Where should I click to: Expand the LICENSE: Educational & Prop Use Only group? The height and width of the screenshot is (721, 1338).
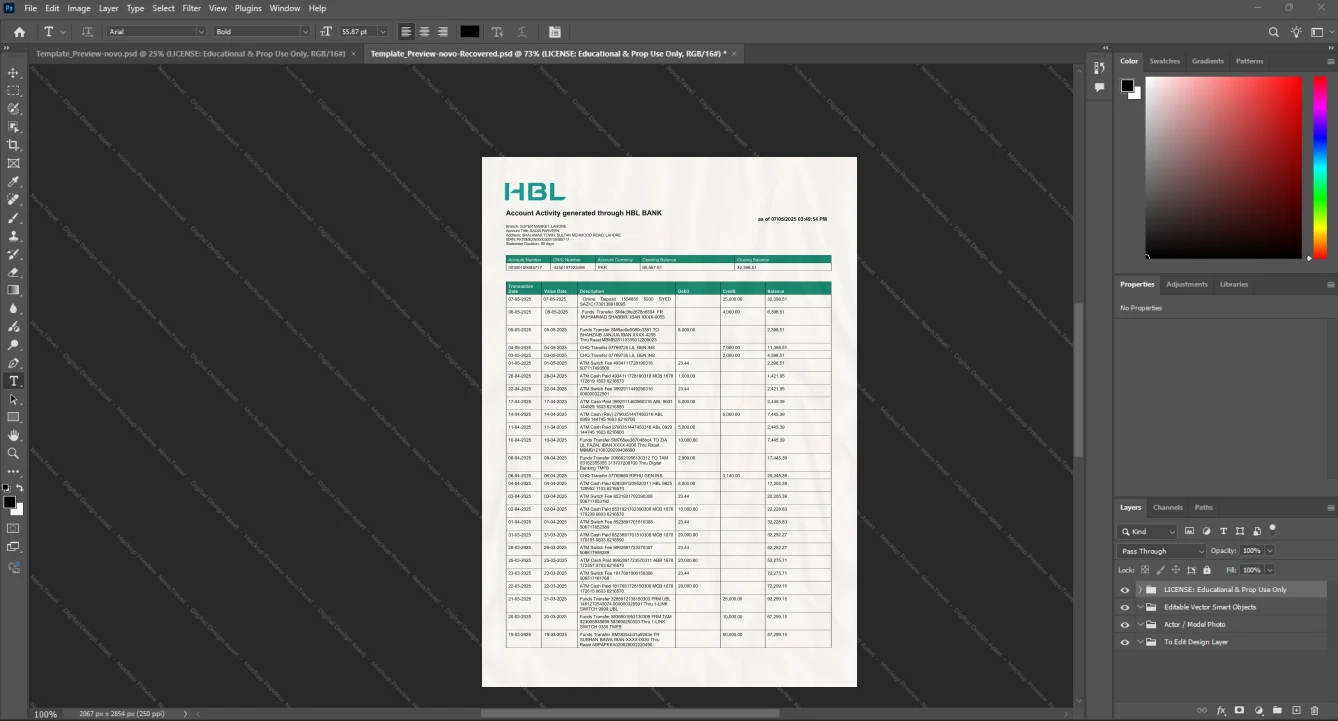[1139, 590]
